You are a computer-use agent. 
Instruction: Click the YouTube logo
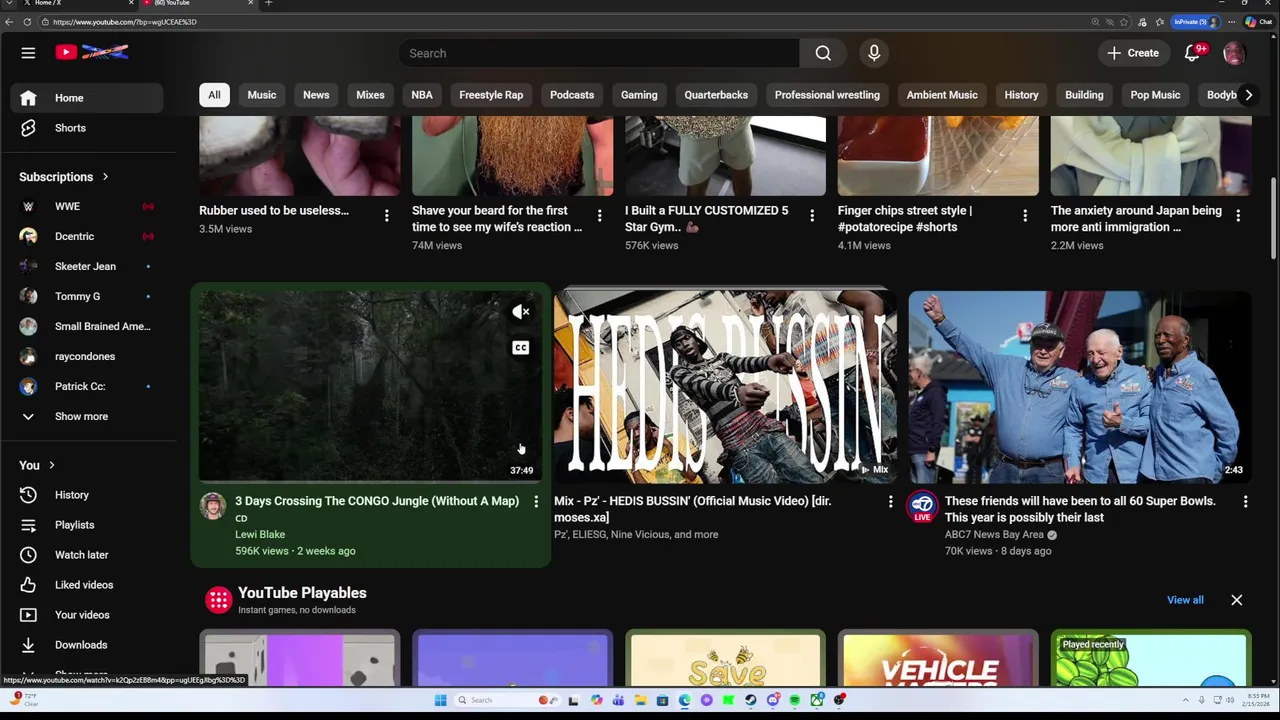92,52
